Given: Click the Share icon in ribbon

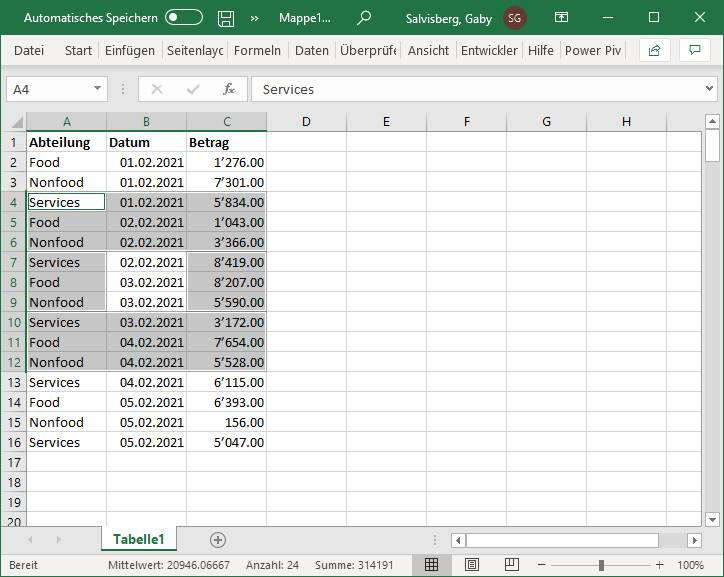Looking at the screenshot, I should click(655, 50).
